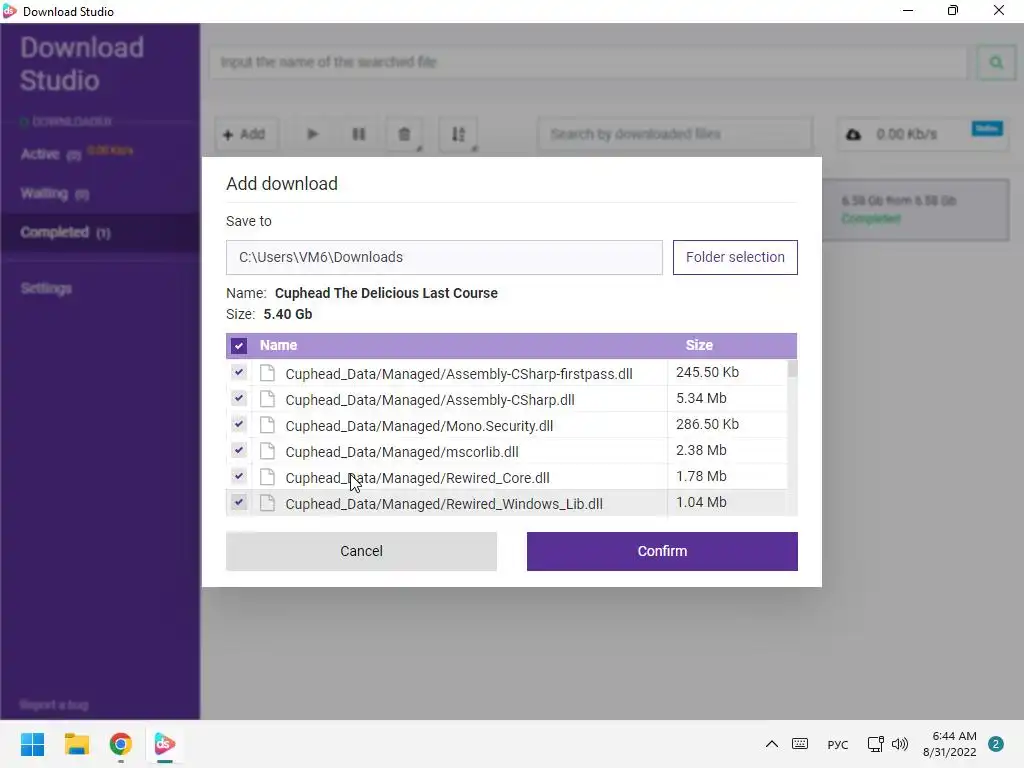Open the taskbar clock and date
The image size is (1024, 768).
[950, 744]
